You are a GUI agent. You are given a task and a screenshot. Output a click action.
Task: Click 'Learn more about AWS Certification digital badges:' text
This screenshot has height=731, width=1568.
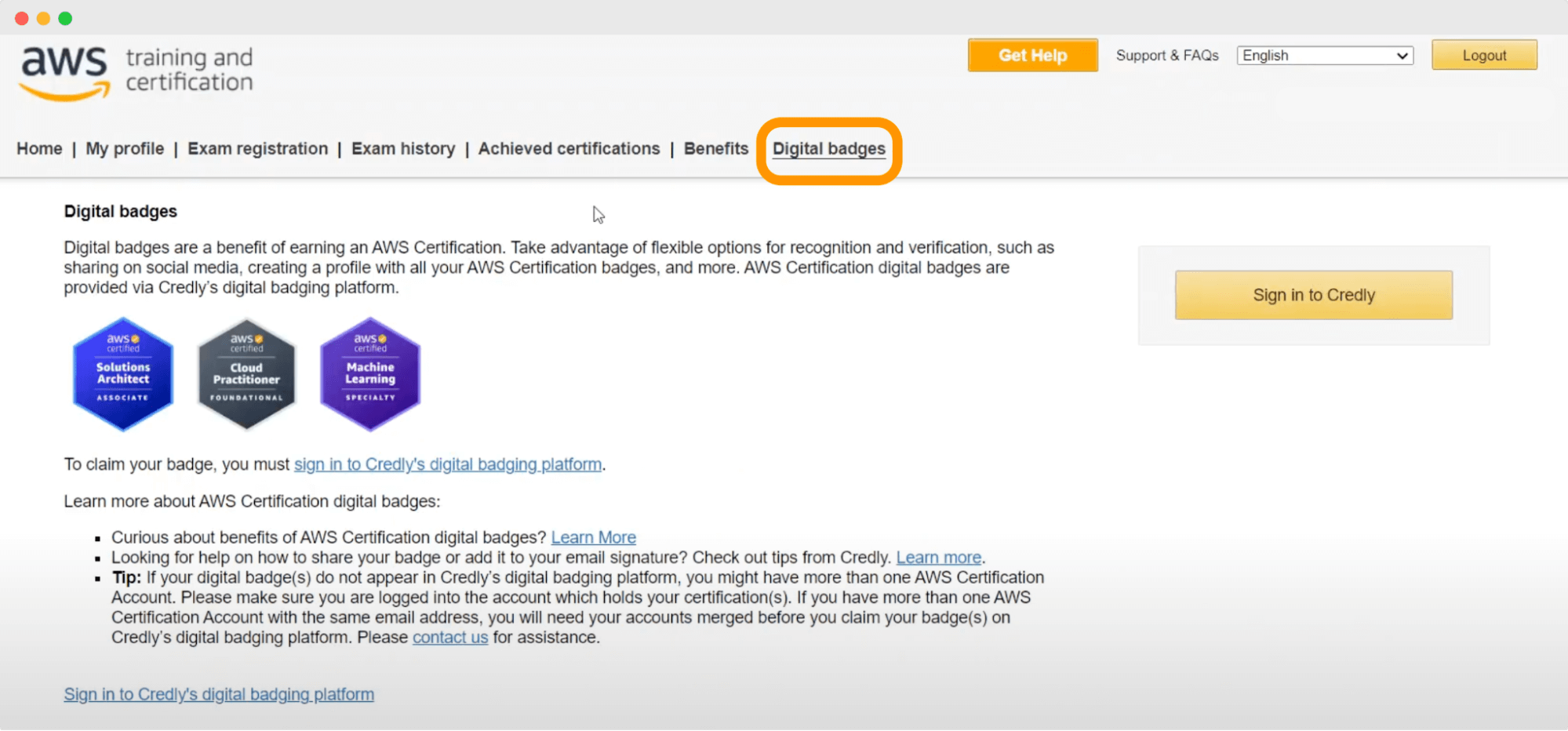point(252,501)
